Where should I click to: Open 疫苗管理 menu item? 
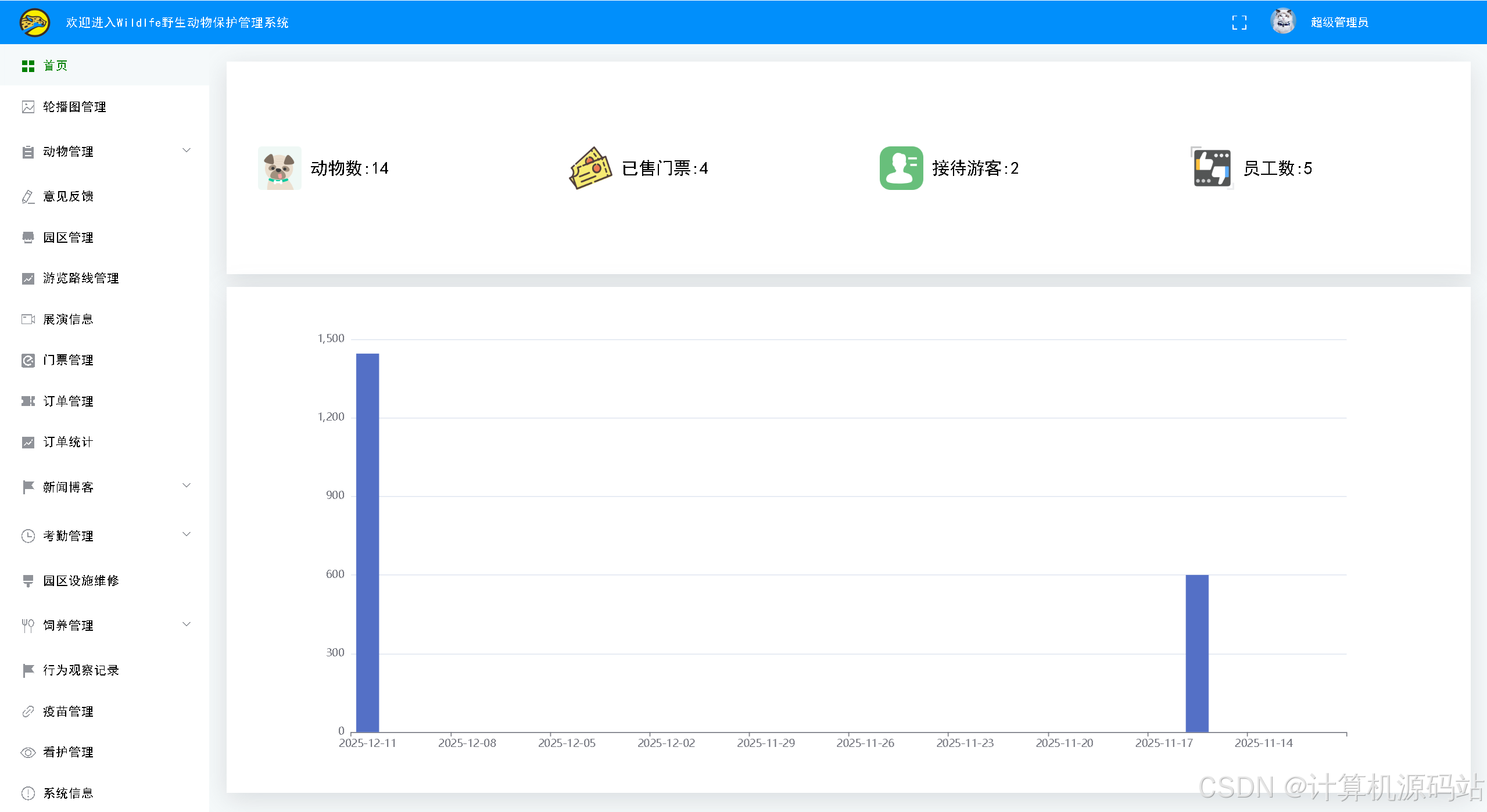click(x=105, y=712)
